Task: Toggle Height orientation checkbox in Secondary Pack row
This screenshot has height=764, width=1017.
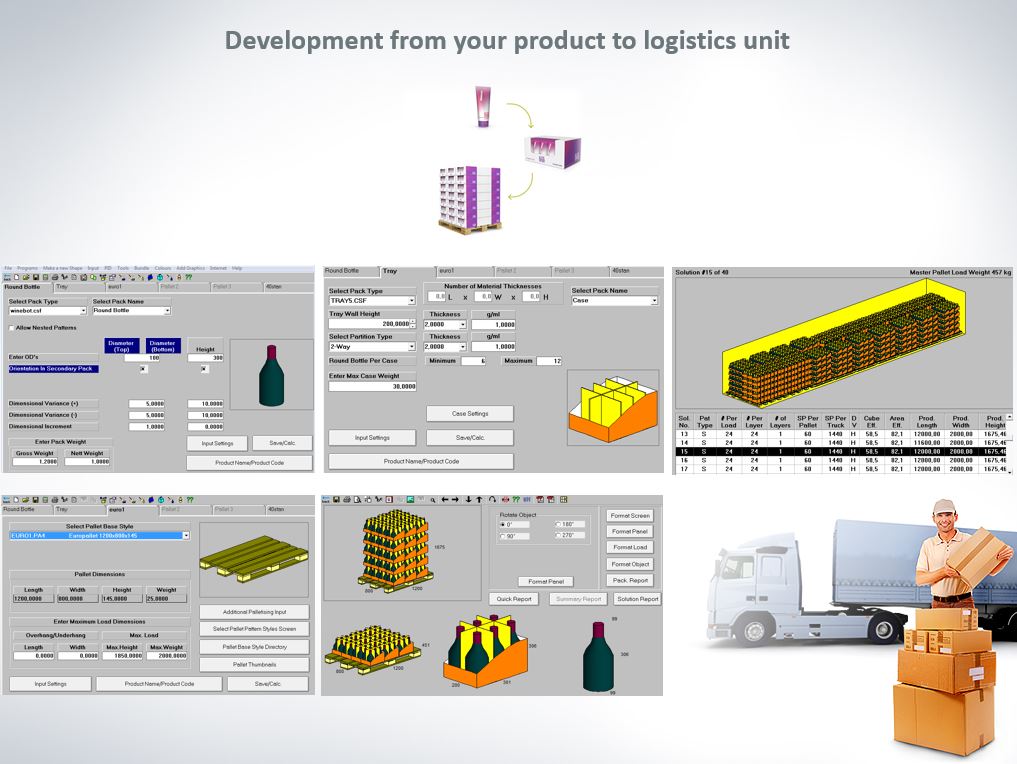Action: coord(204,368)
